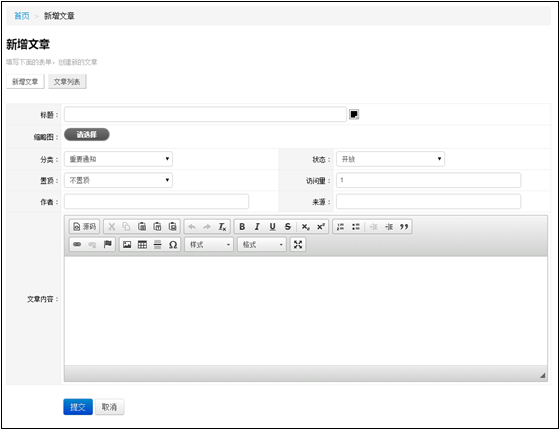The width and height of the screenshot is (560, 430).
Task: Apply underline formatting in the editor toolbar
Action: click(x=272, y=226)
